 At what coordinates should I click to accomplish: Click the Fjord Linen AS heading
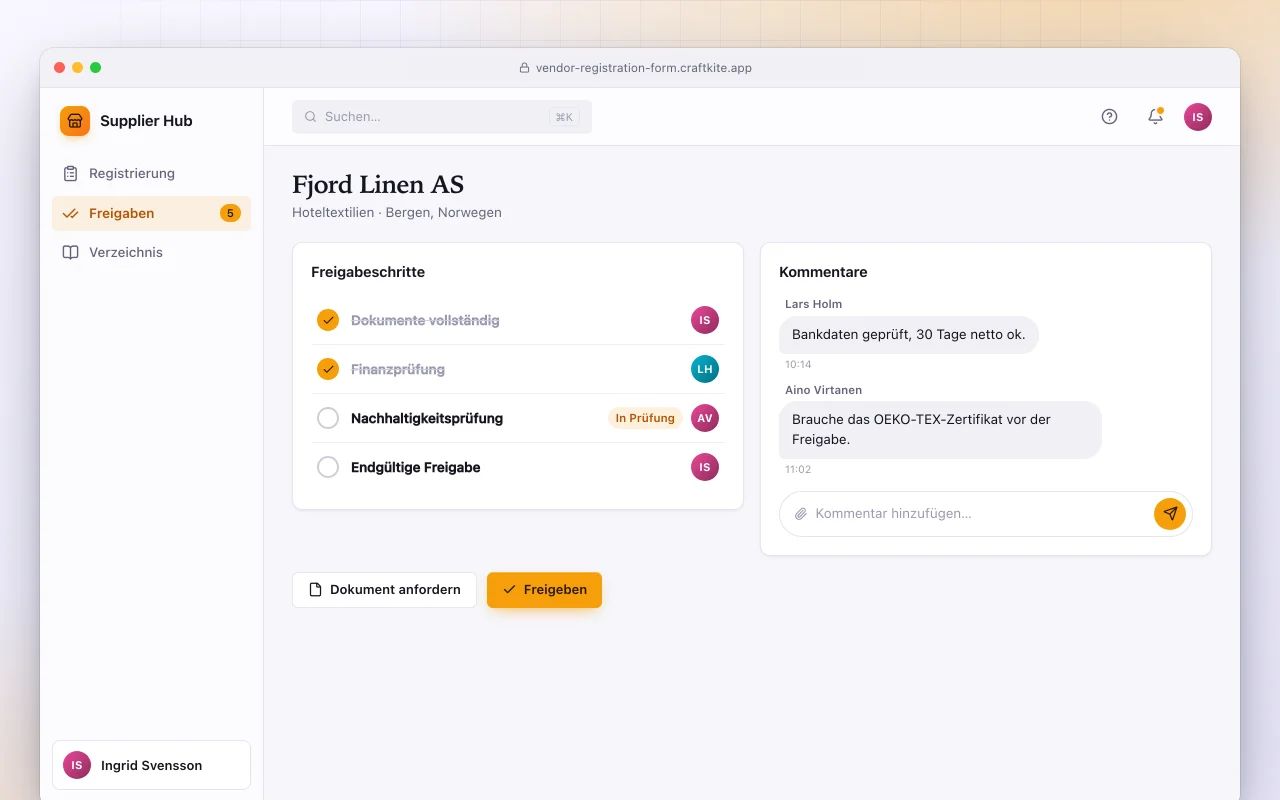(x=378, y=185)
